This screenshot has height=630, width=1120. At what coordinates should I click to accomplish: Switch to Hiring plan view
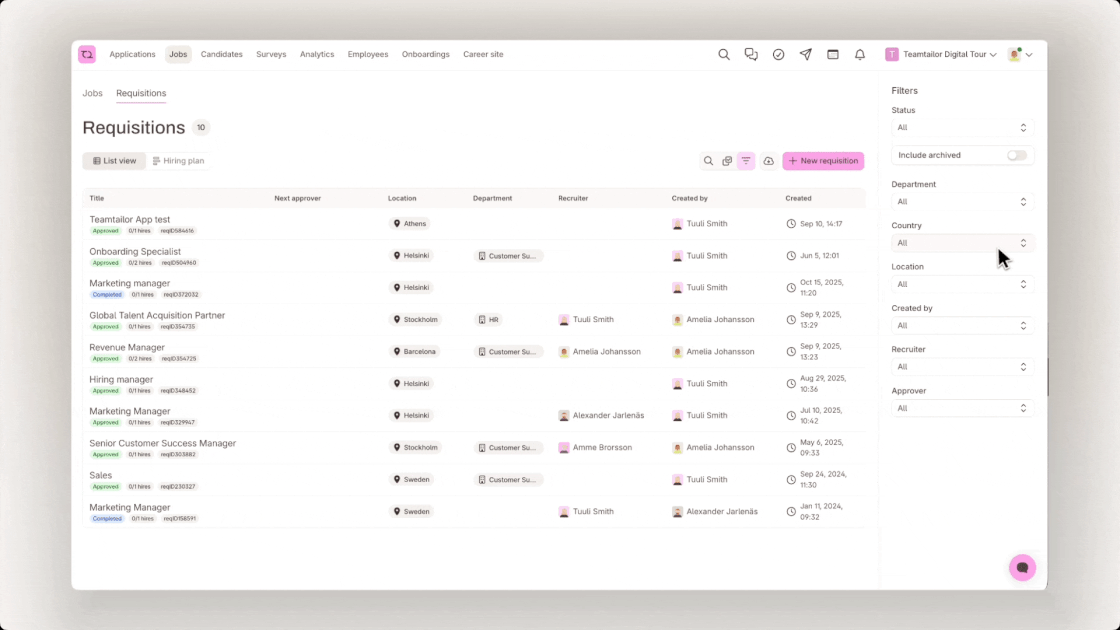pos(179,161)
